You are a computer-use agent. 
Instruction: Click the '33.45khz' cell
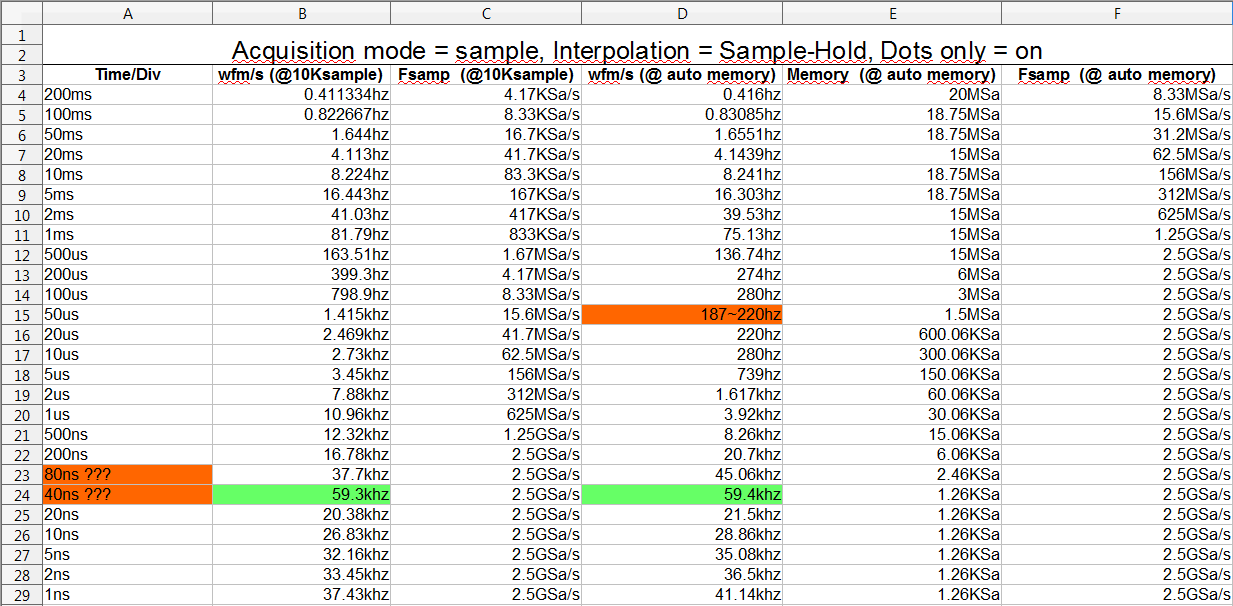pos(301,574)
